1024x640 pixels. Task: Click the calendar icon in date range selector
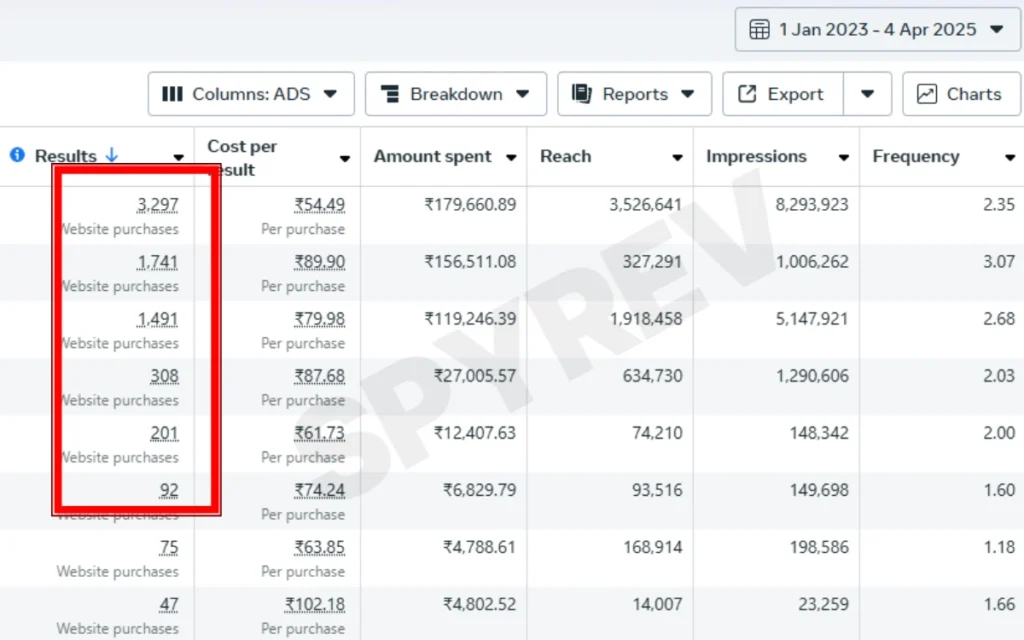[x=759, y=29]
